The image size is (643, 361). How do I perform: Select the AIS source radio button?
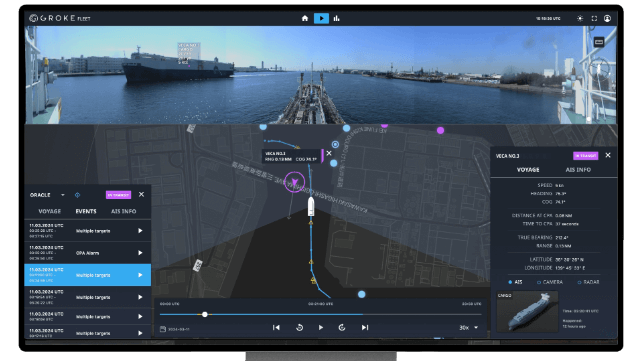tap(510, 282)
